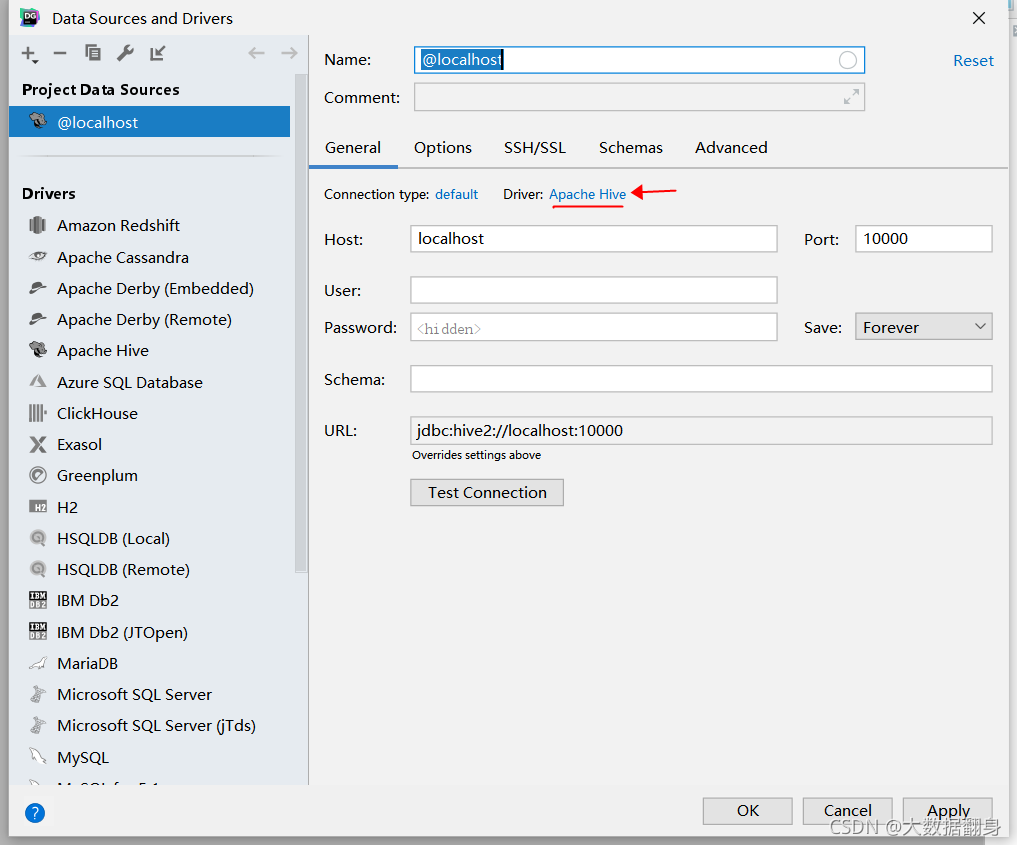Image resolution: width=1017 pixels, height=845 pixels.
Task: Click the Password hidden field
Action: pyautogui.click(x=593, y=327)
